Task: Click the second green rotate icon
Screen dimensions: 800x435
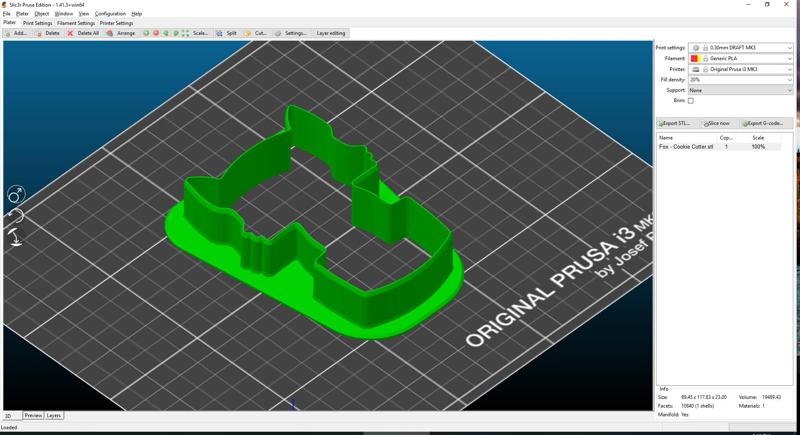Action: click(x=176, y=33)
